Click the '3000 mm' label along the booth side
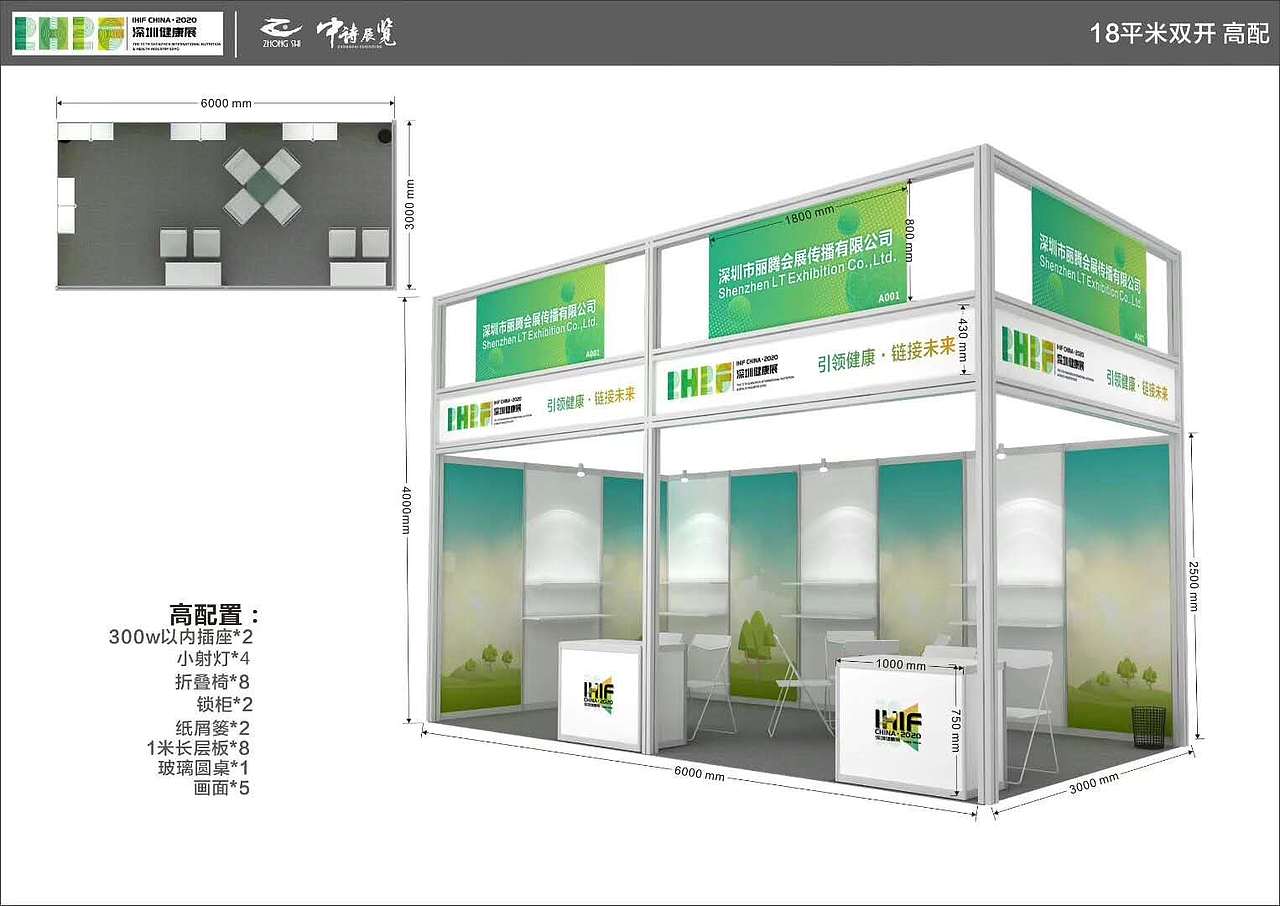The height and width of the screenshot is (906, 1280). click(x=1095, y=783)
